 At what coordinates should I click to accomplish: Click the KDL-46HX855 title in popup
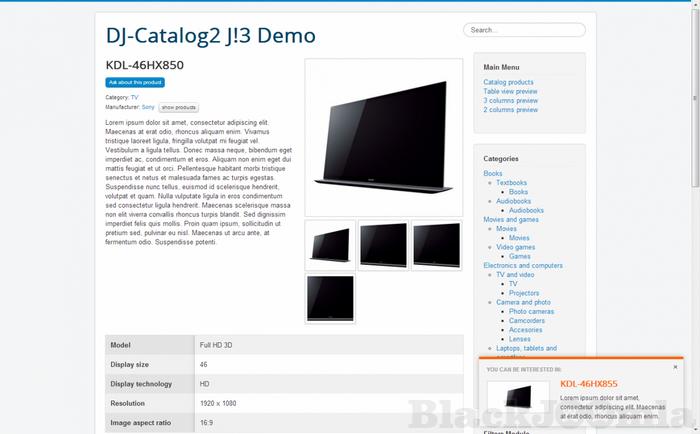pos(588,383)
